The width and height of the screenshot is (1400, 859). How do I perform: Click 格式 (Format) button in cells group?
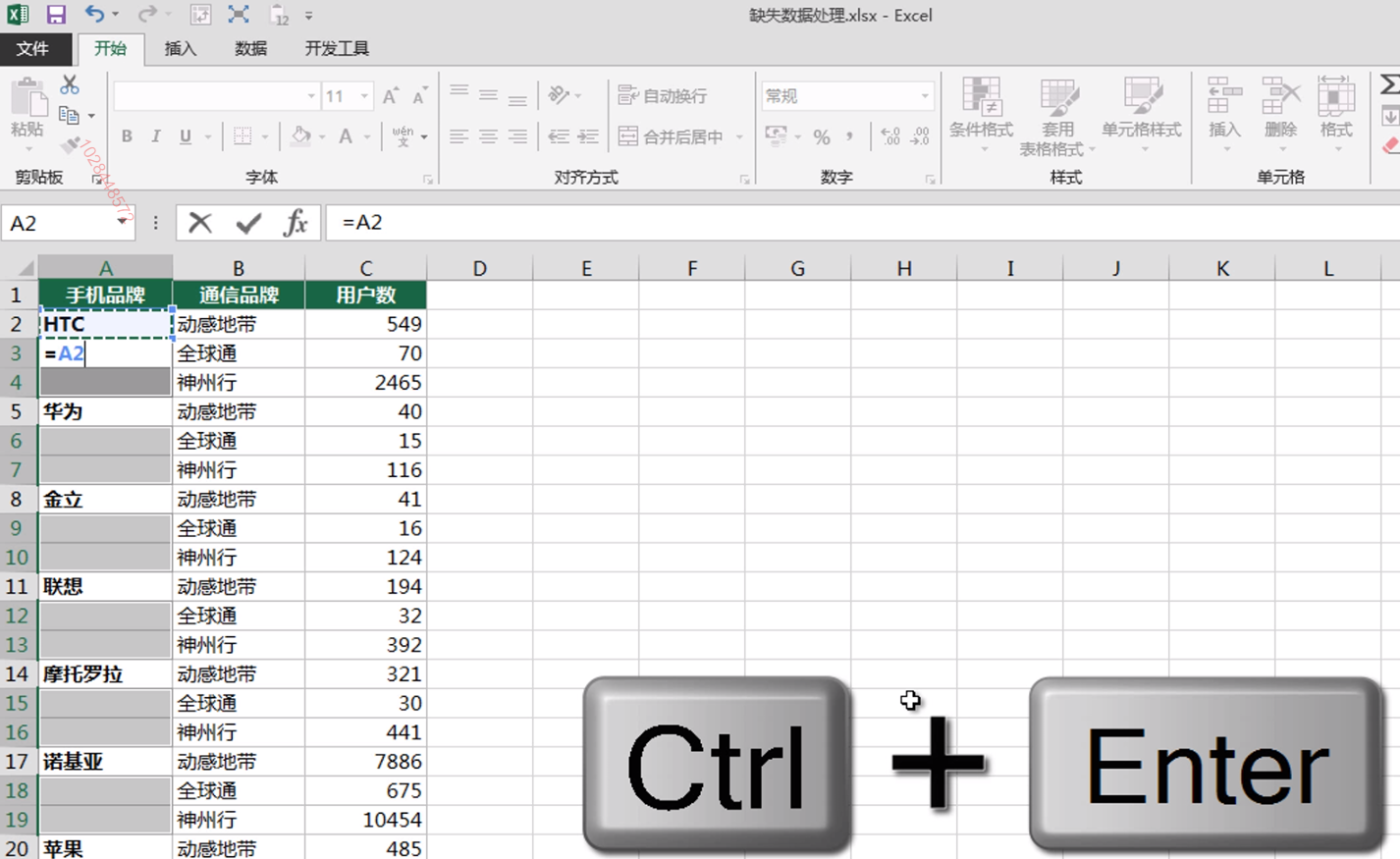pos(1336,114)
